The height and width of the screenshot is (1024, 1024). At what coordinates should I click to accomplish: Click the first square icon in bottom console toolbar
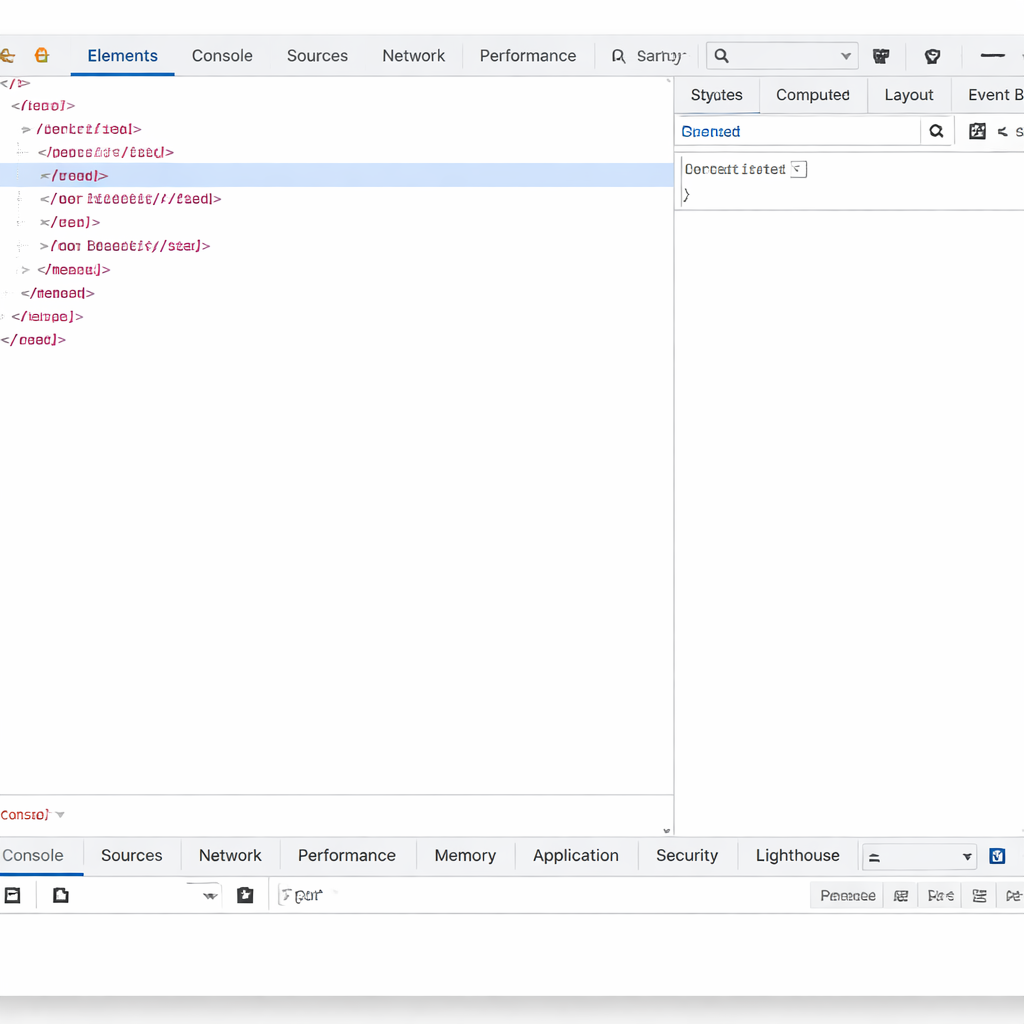12,895
